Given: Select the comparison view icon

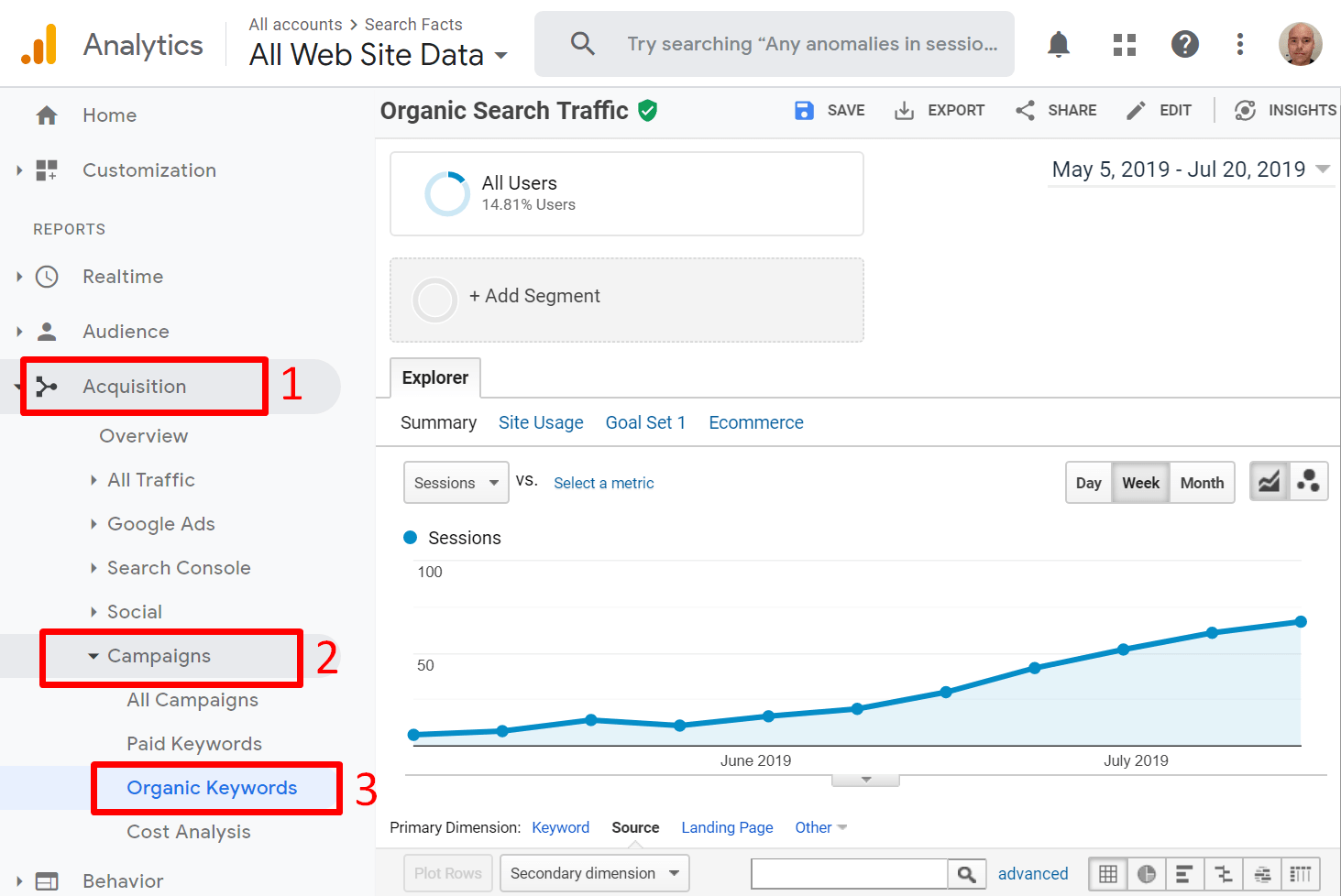Looking at the screenshot, I should [1224, 874].
